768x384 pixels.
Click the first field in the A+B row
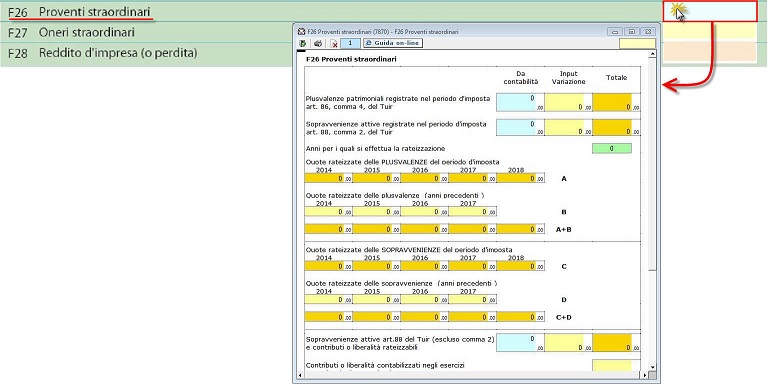[328, 229]
